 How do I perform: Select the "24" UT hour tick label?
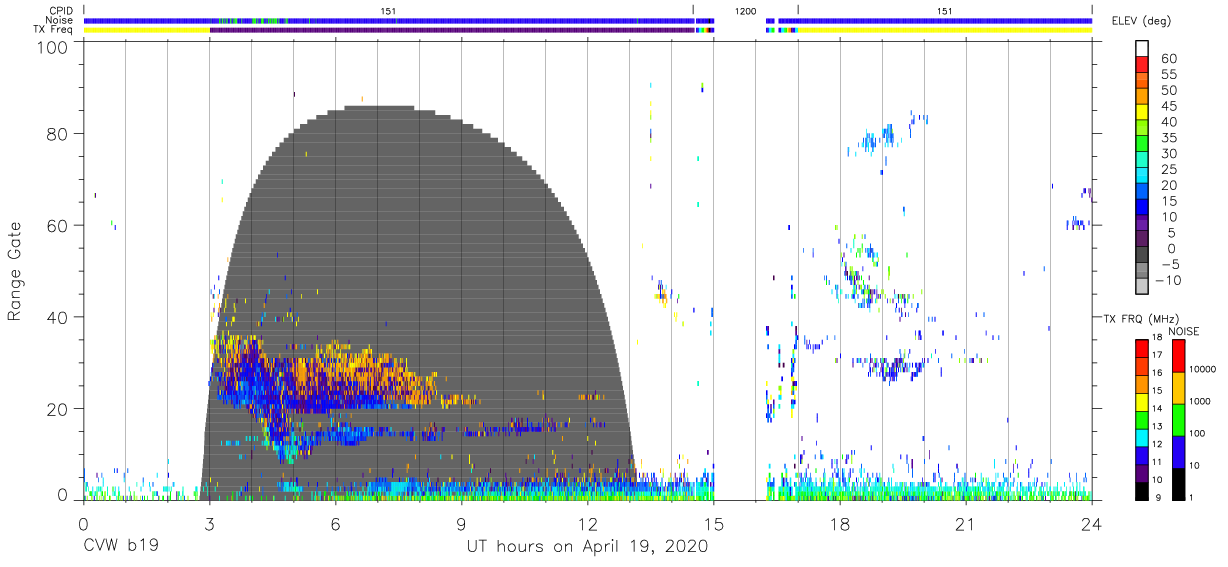pos(1092,525)
